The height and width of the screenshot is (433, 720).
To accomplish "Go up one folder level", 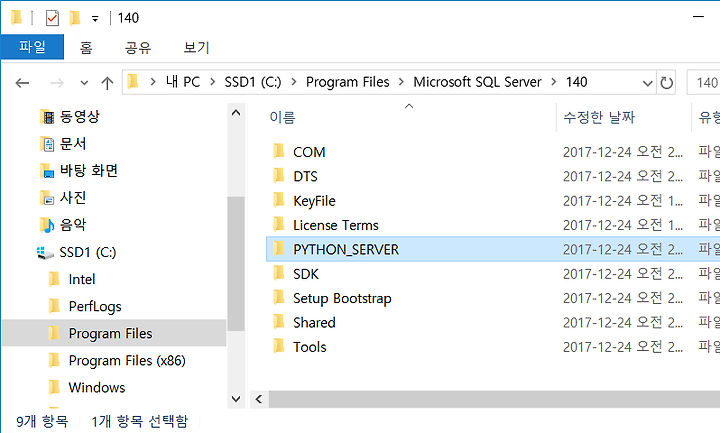I will click(x=107, y=83).
